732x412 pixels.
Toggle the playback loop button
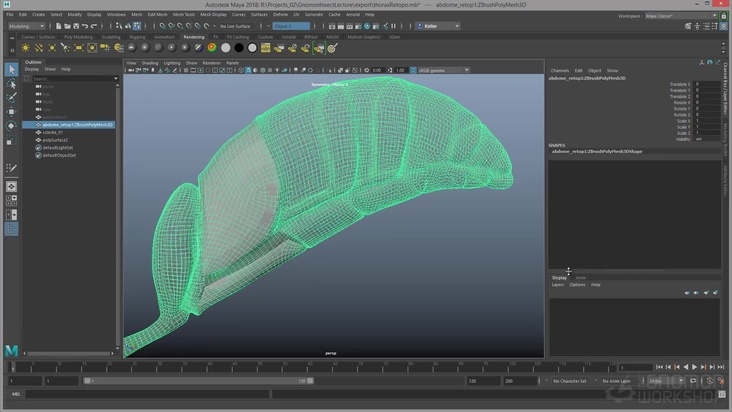693,381
